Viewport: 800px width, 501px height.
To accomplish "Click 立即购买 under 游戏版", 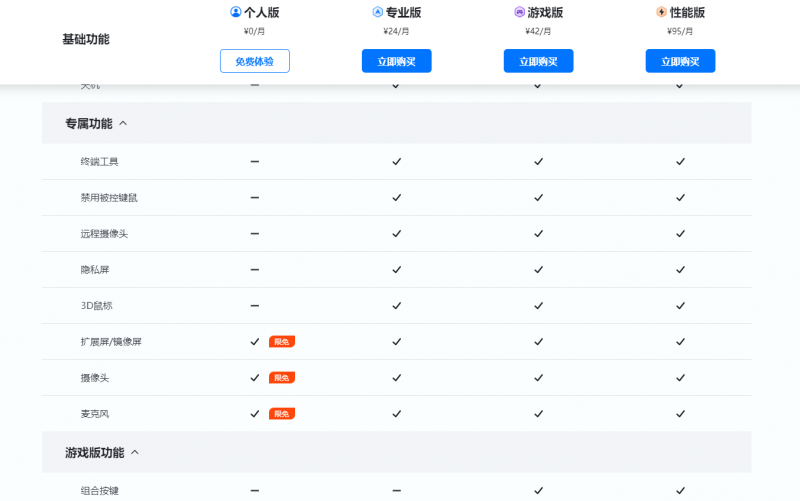I will [x=538, y=61].
